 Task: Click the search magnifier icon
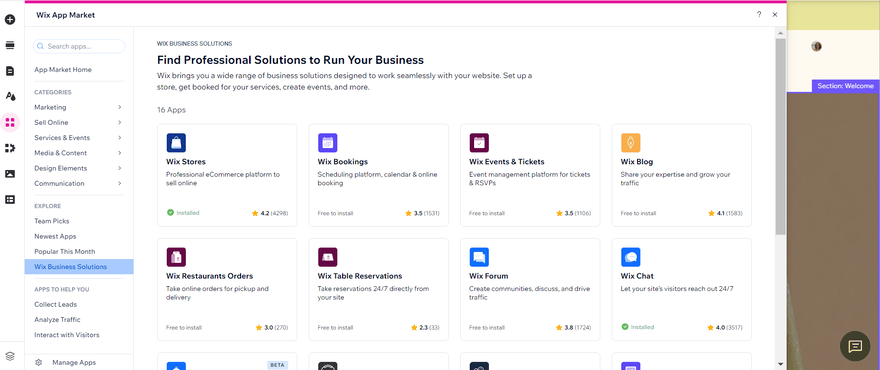click(x=40, y=47)
